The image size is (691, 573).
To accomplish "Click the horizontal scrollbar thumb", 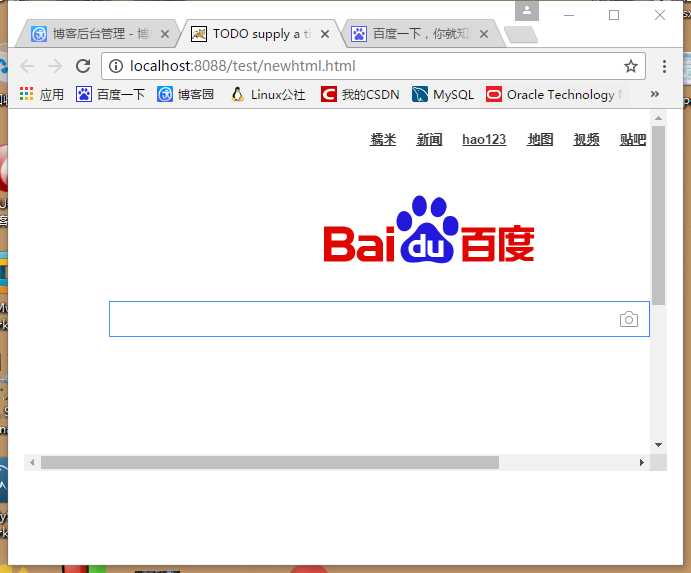I will pos(270,462).
